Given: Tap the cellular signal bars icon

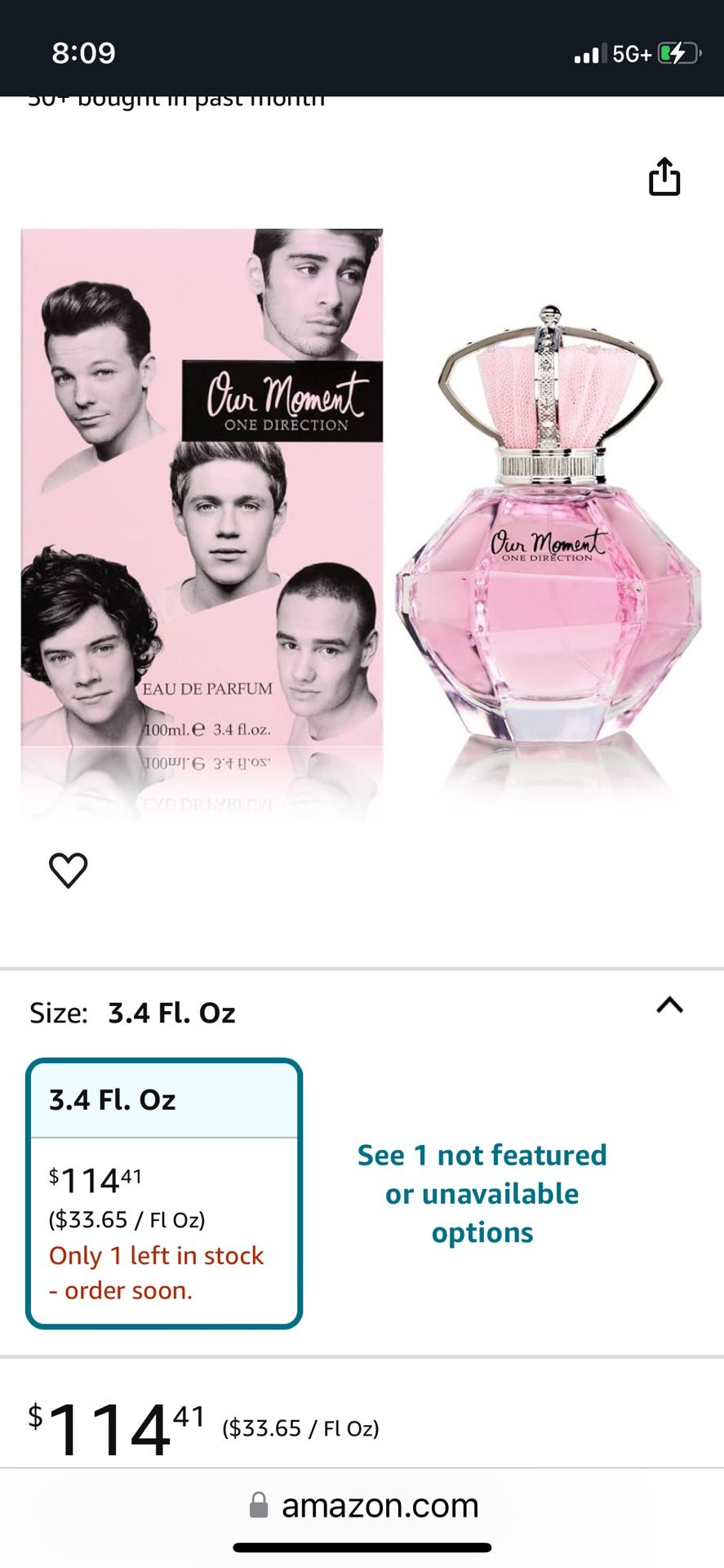Looking at the screenshot, I should [591, 54].
